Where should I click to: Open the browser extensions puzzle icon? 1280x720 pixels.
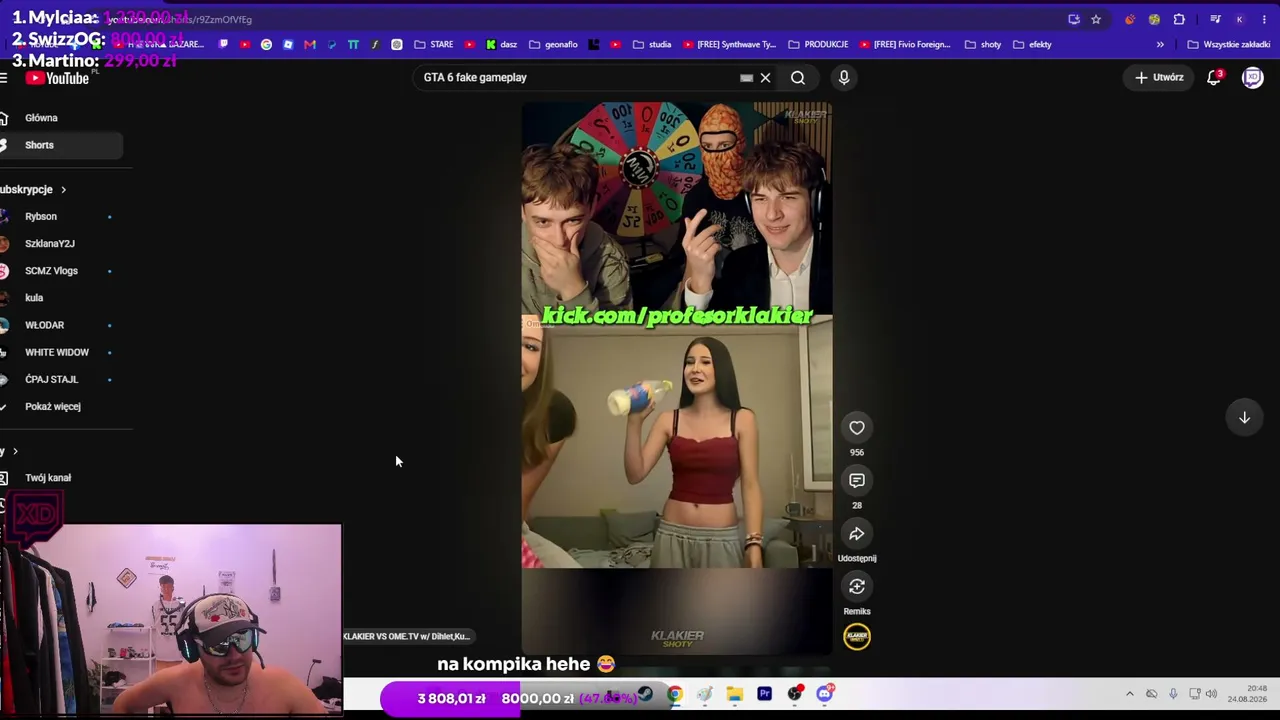tap(1179, 19)
